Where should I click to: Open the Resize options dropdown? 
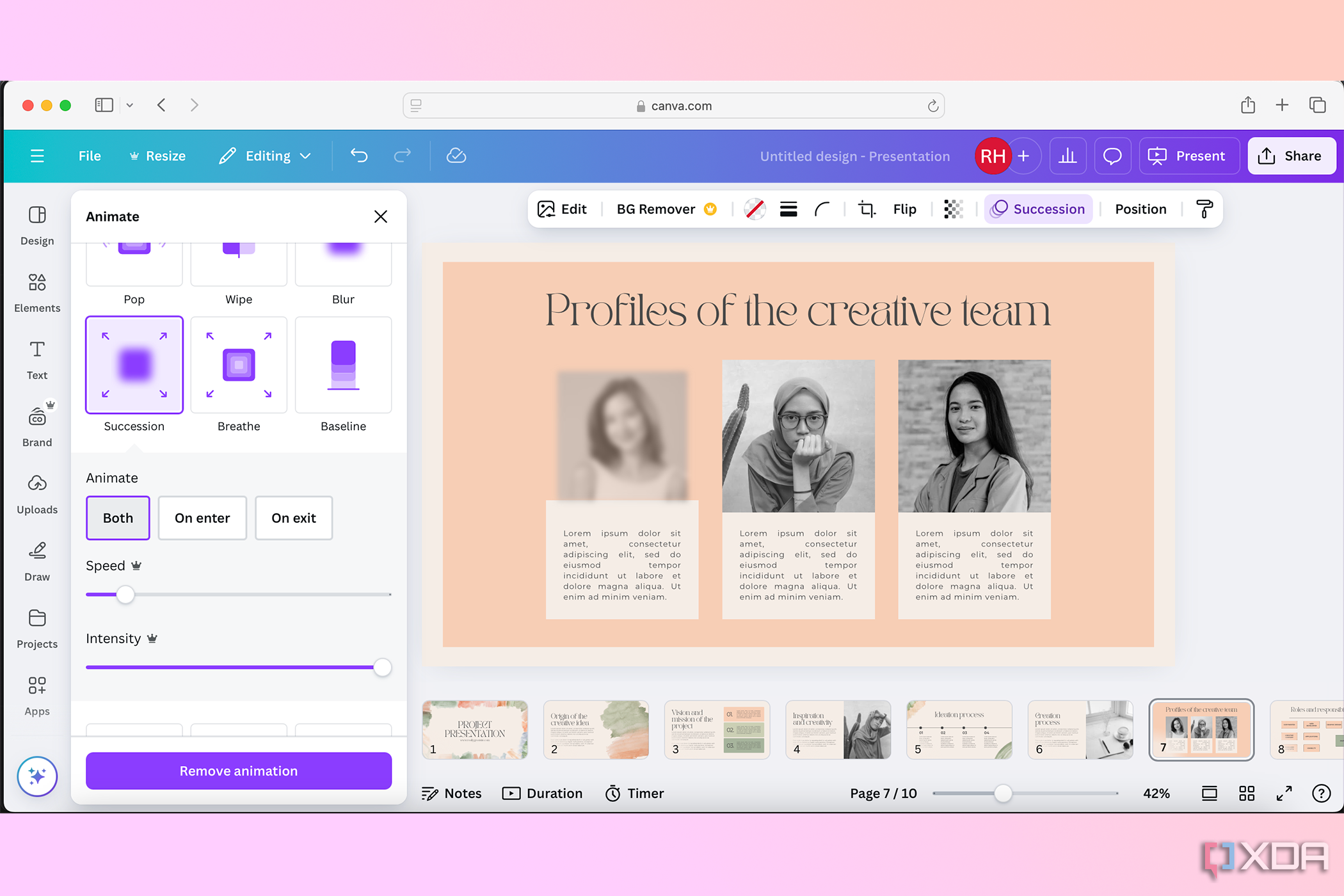point(157,155)
